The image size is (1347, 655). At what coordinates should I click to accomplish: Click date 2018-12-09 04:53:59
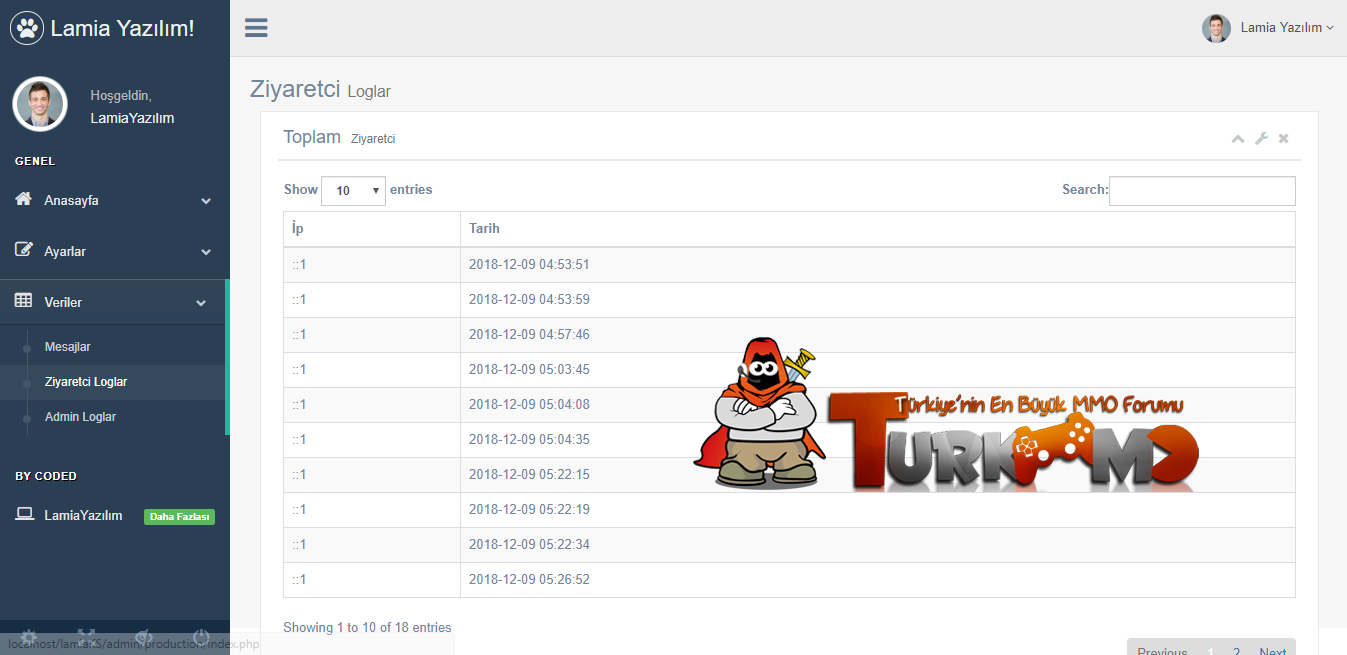(x=529, y=300)
